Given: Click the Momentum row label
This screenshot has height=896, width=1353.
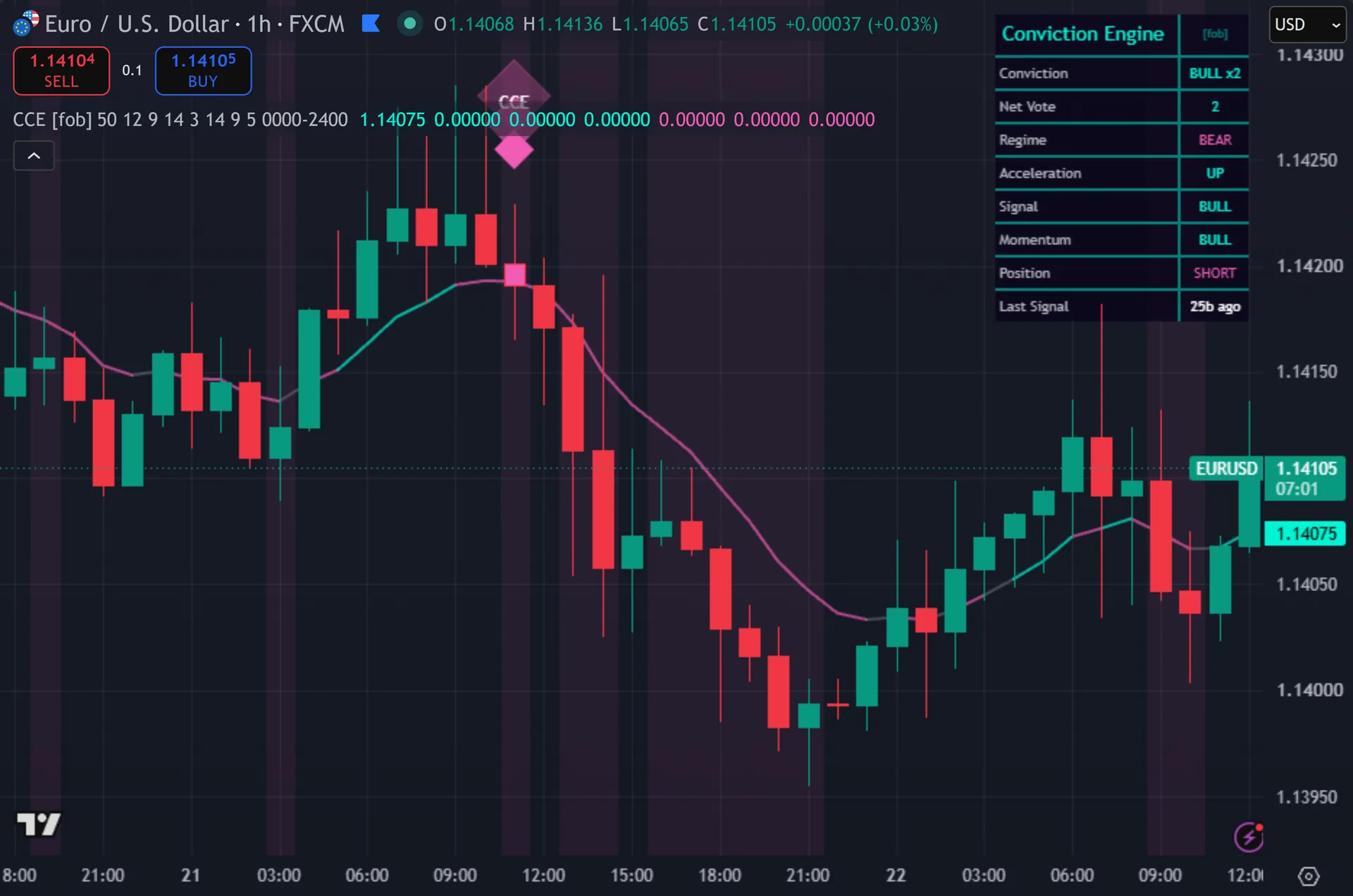Looking at the screenshot, I should tap(1034, 239).
